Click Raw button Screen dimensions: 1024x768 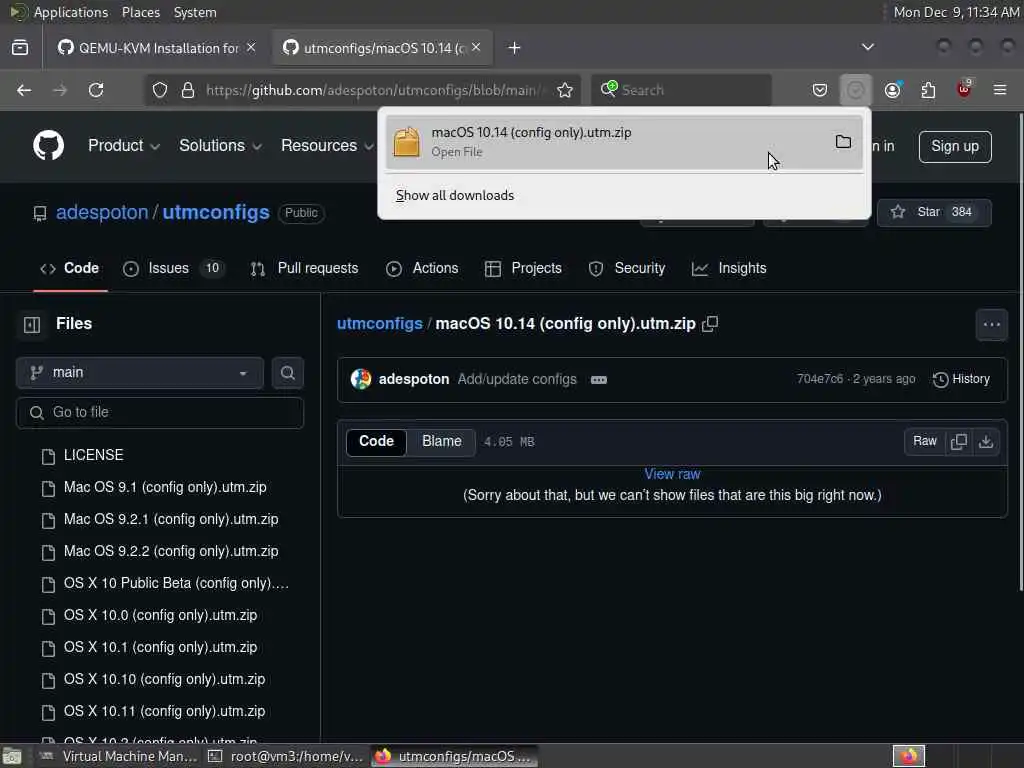(x=925, y=441)
